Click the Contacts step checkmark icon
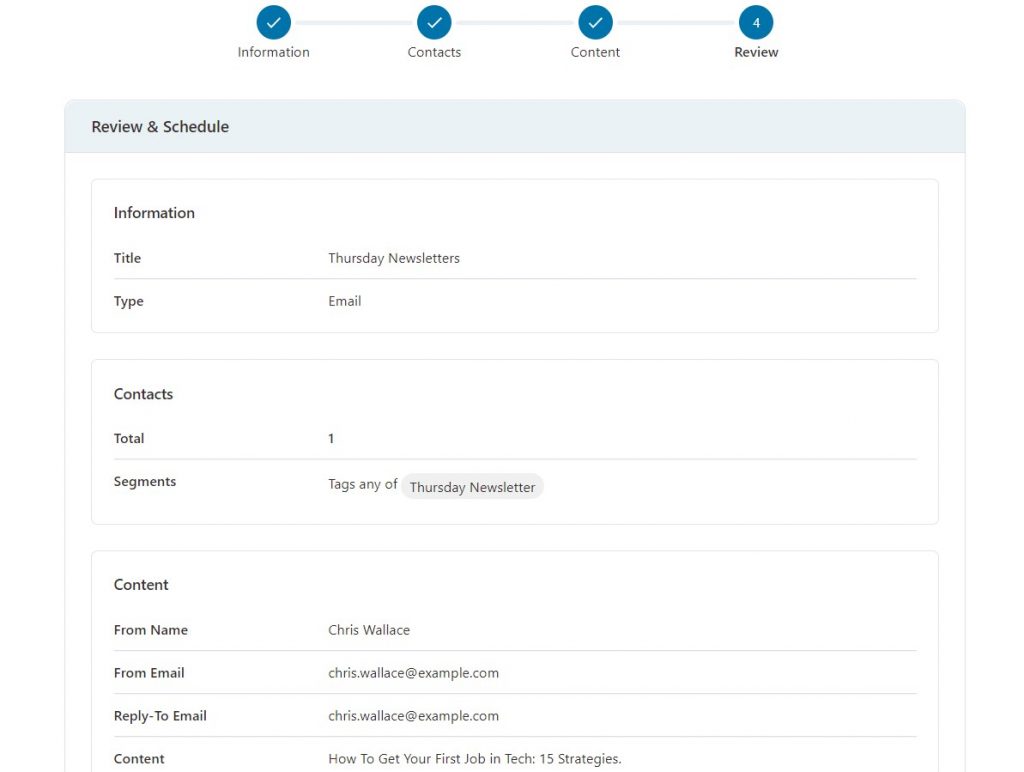This screenshot has height=772, width=1024. point(434,23)
